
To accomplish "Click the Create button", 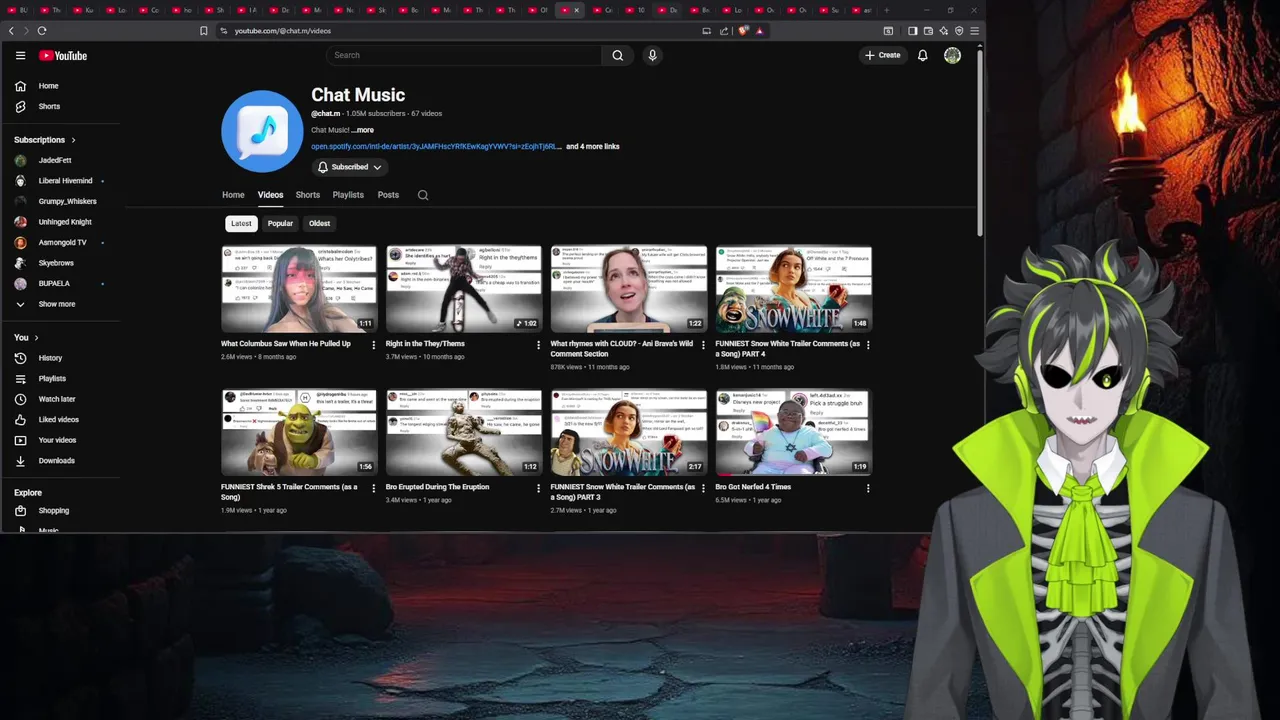I will [883, 55].
